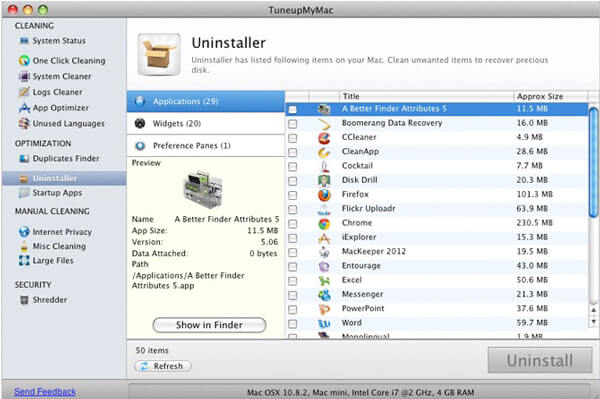Click the Show in Finder button
600x399 pixels.
209,325
